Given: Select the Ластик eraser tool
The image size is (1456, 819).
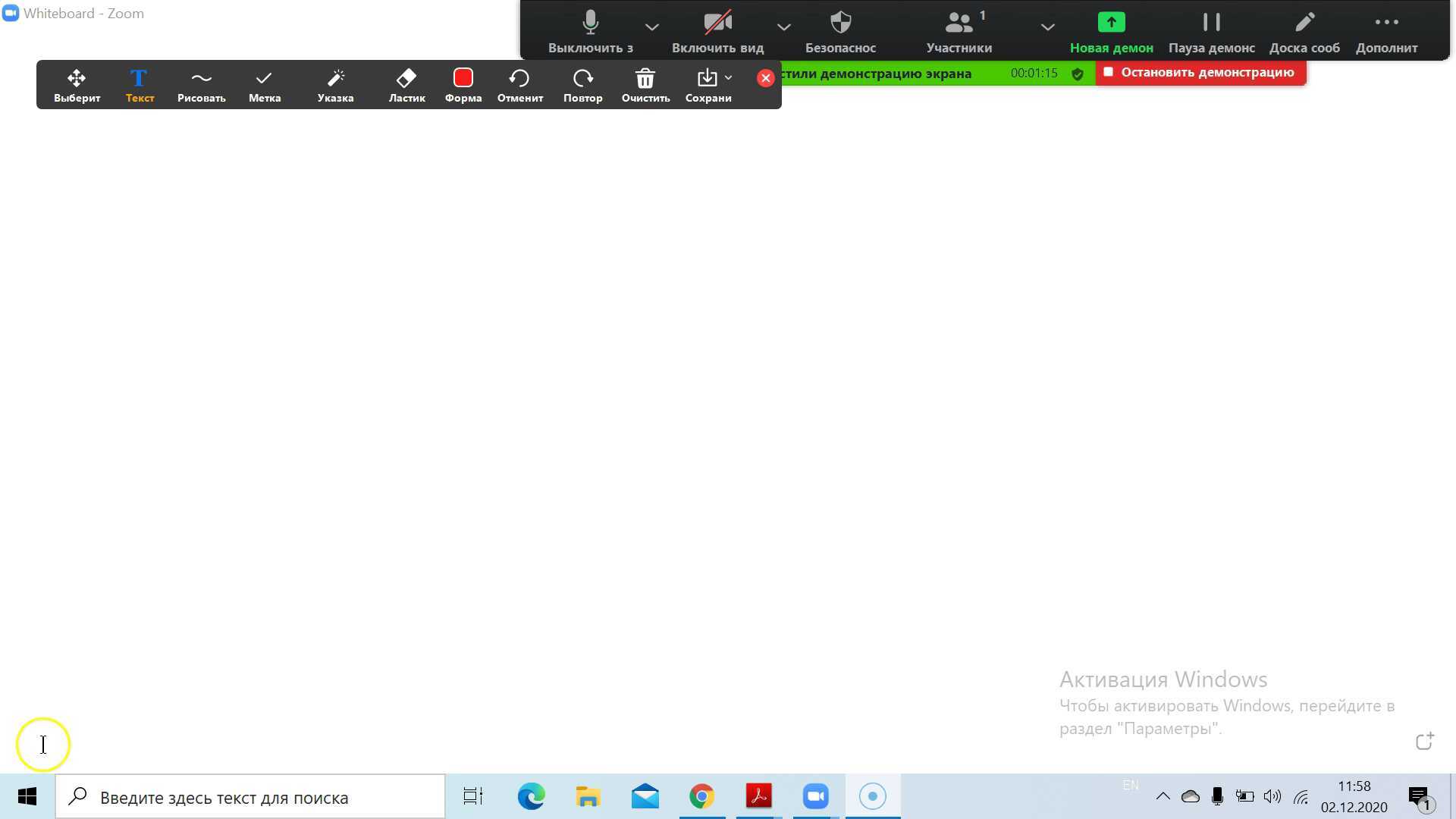Looking at the screenshot, I should click(x=406, y=85).
